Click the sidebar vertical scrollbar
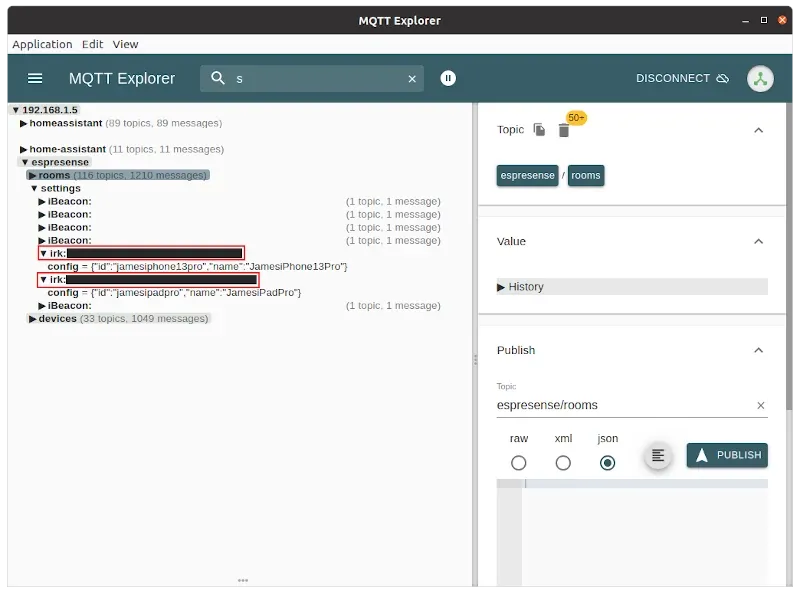 click(789, 255)
